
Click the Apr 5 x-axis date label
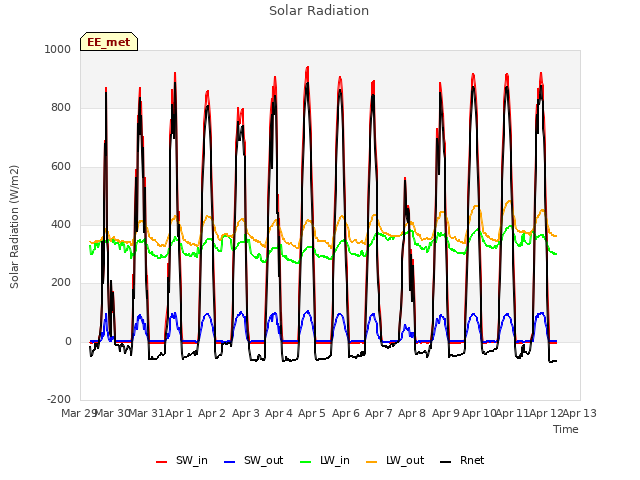coord(312,413)
